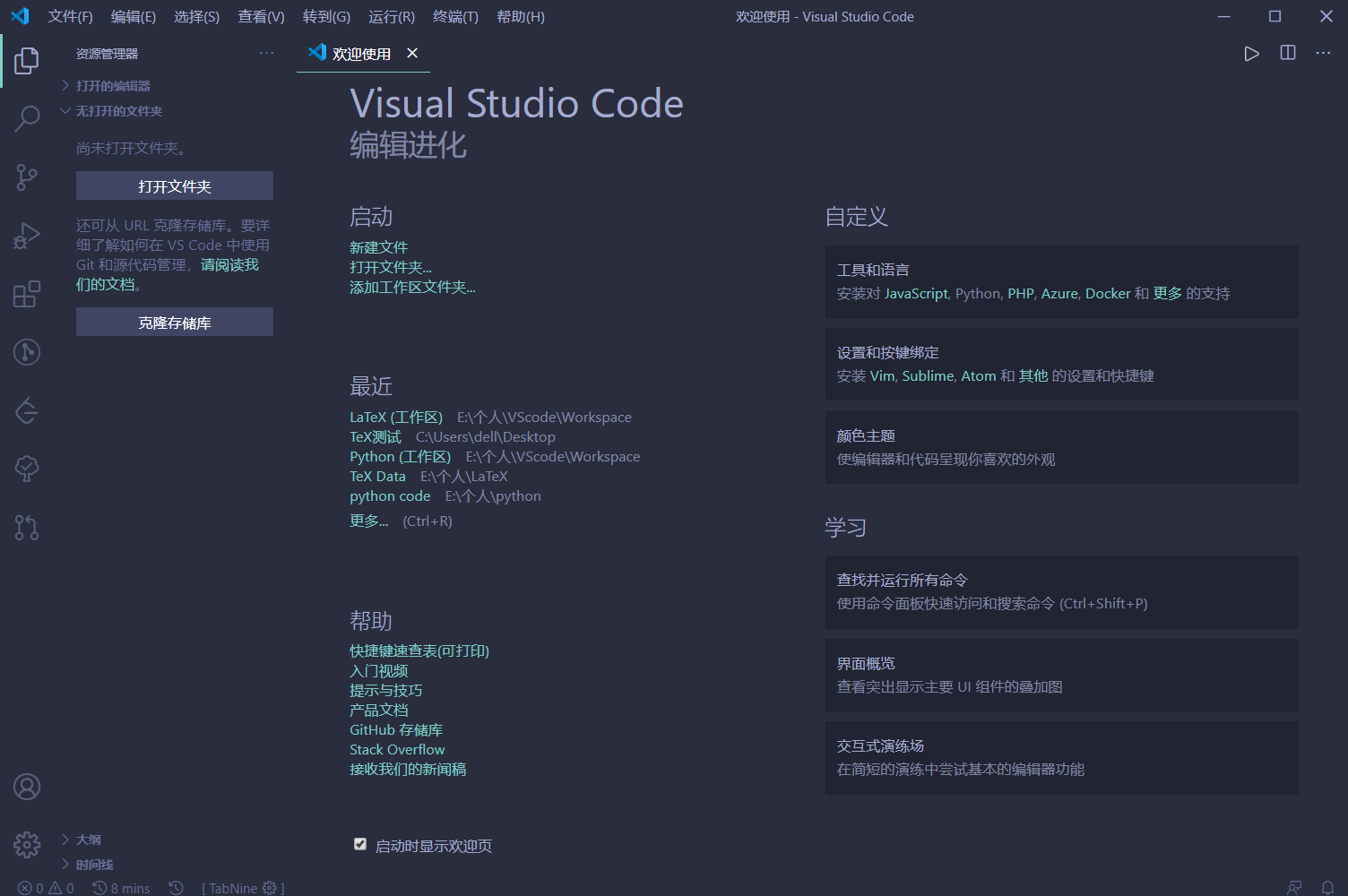Click the 克隆存储库 button
Image resolution: width=1348 pixels, height=896 pixels.
(x=175, y=322)
